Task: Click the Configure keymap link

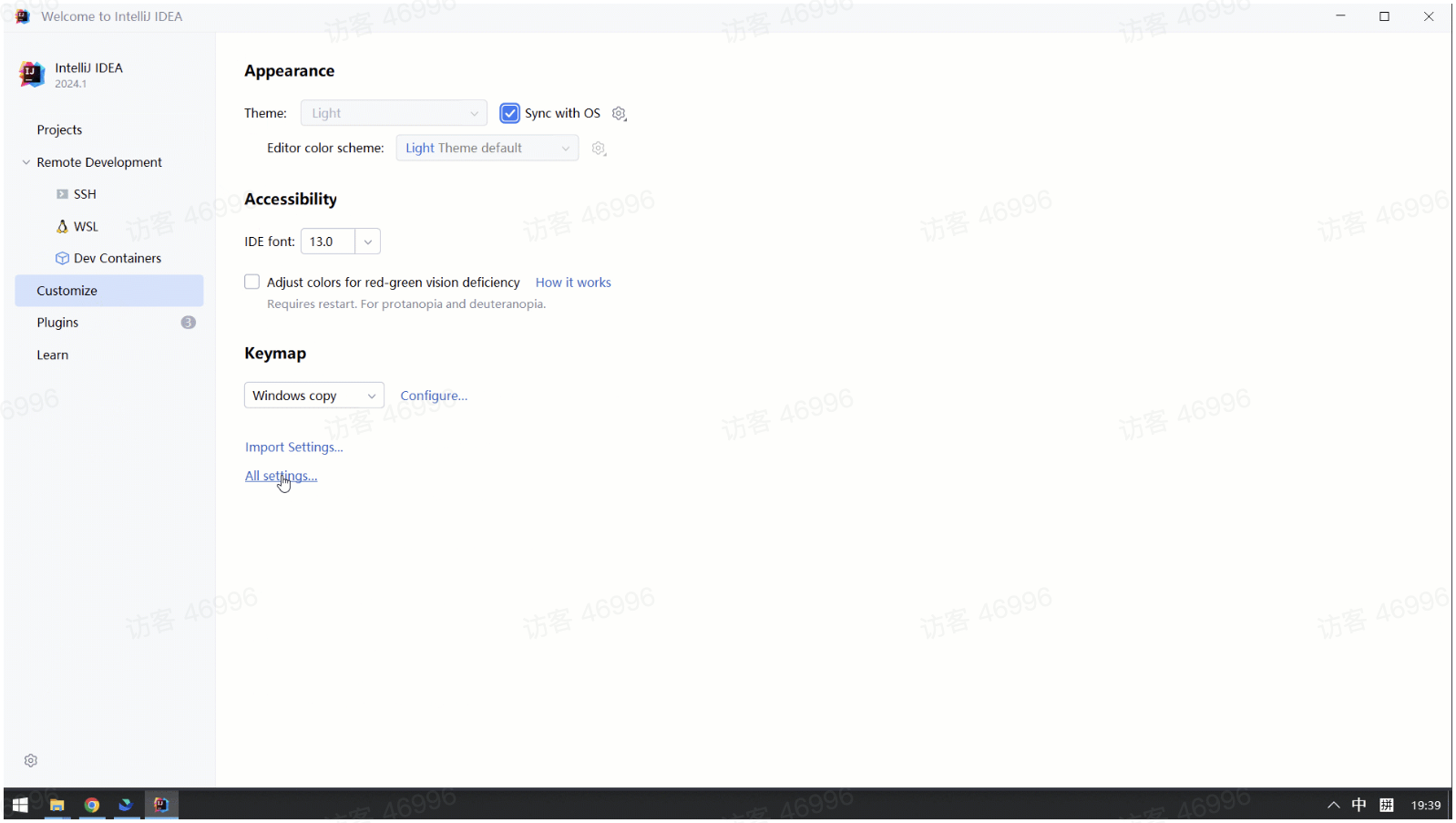Action: coord(434,396)
